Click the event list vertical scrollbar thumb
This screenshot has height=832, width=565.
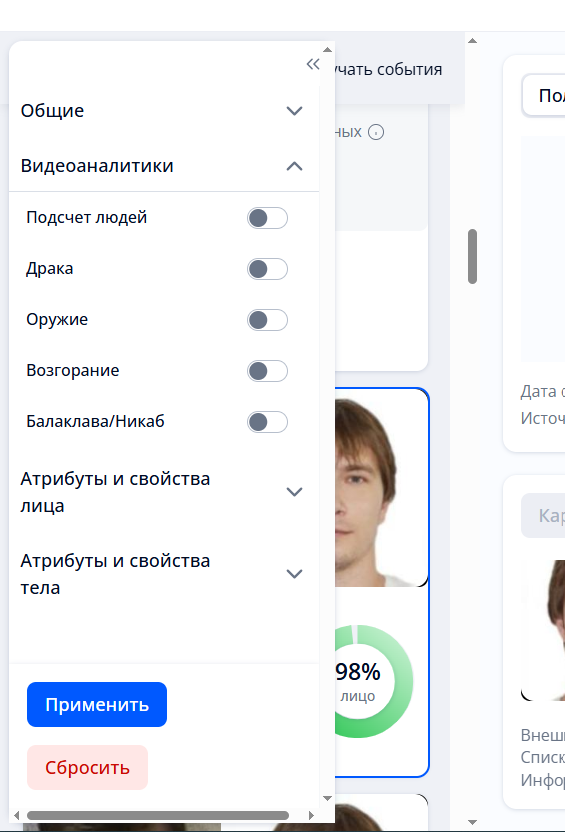[472, 257]
